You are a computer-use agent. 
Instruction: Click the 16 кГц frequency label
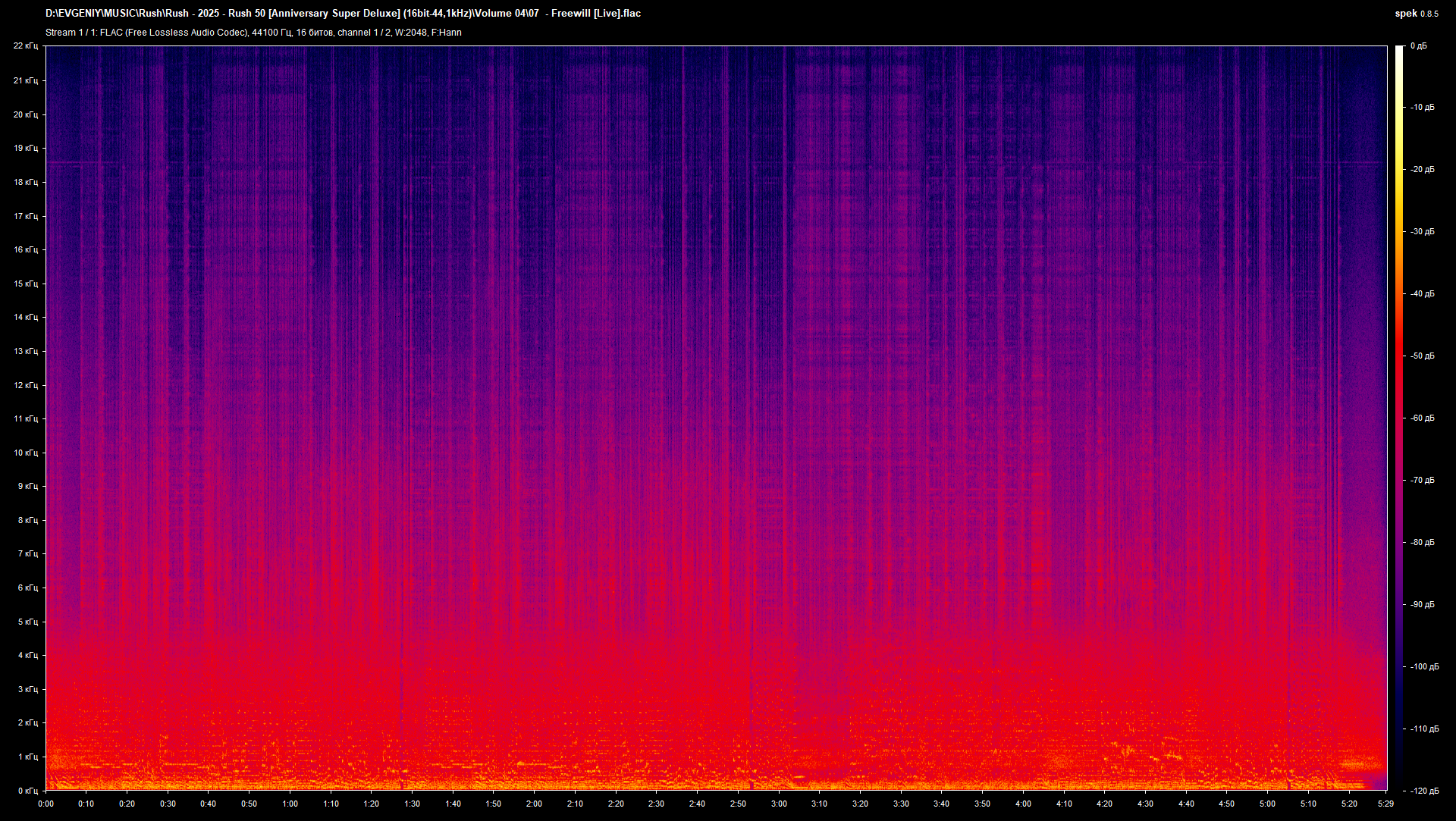(26, 249)
